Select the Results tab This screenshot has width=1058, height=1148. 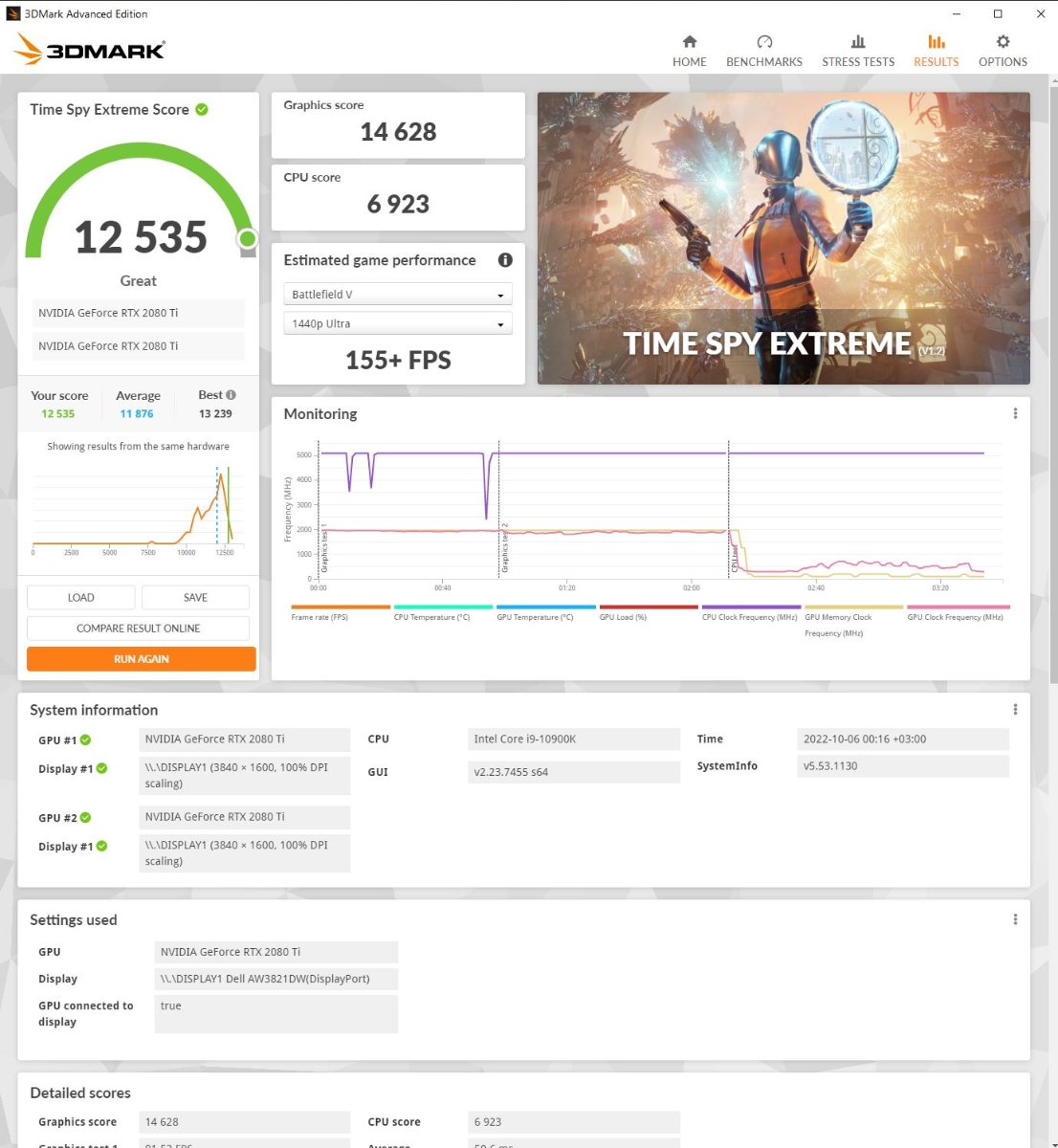936,51
